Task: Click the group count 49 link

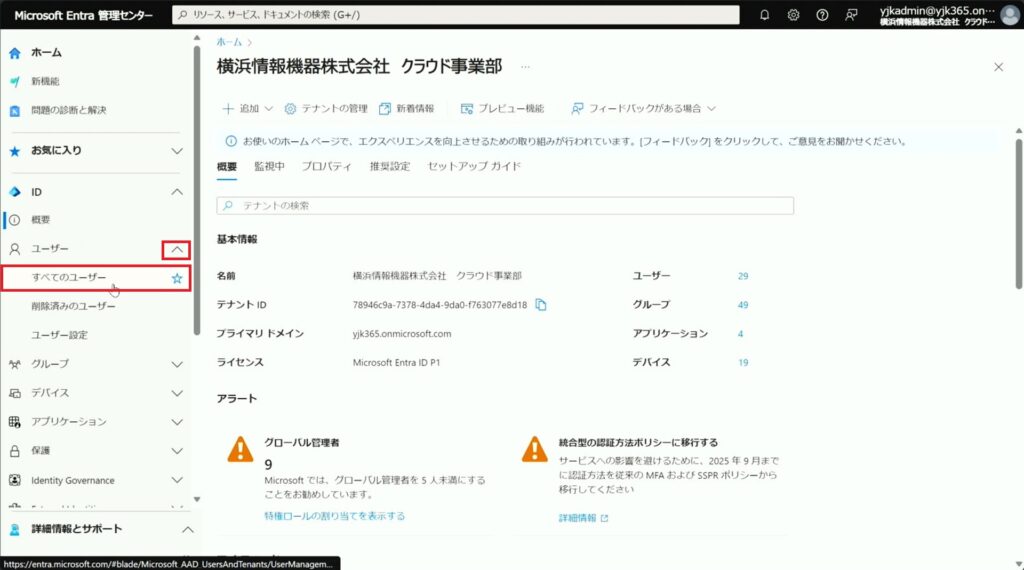Action: coord(743,305)
